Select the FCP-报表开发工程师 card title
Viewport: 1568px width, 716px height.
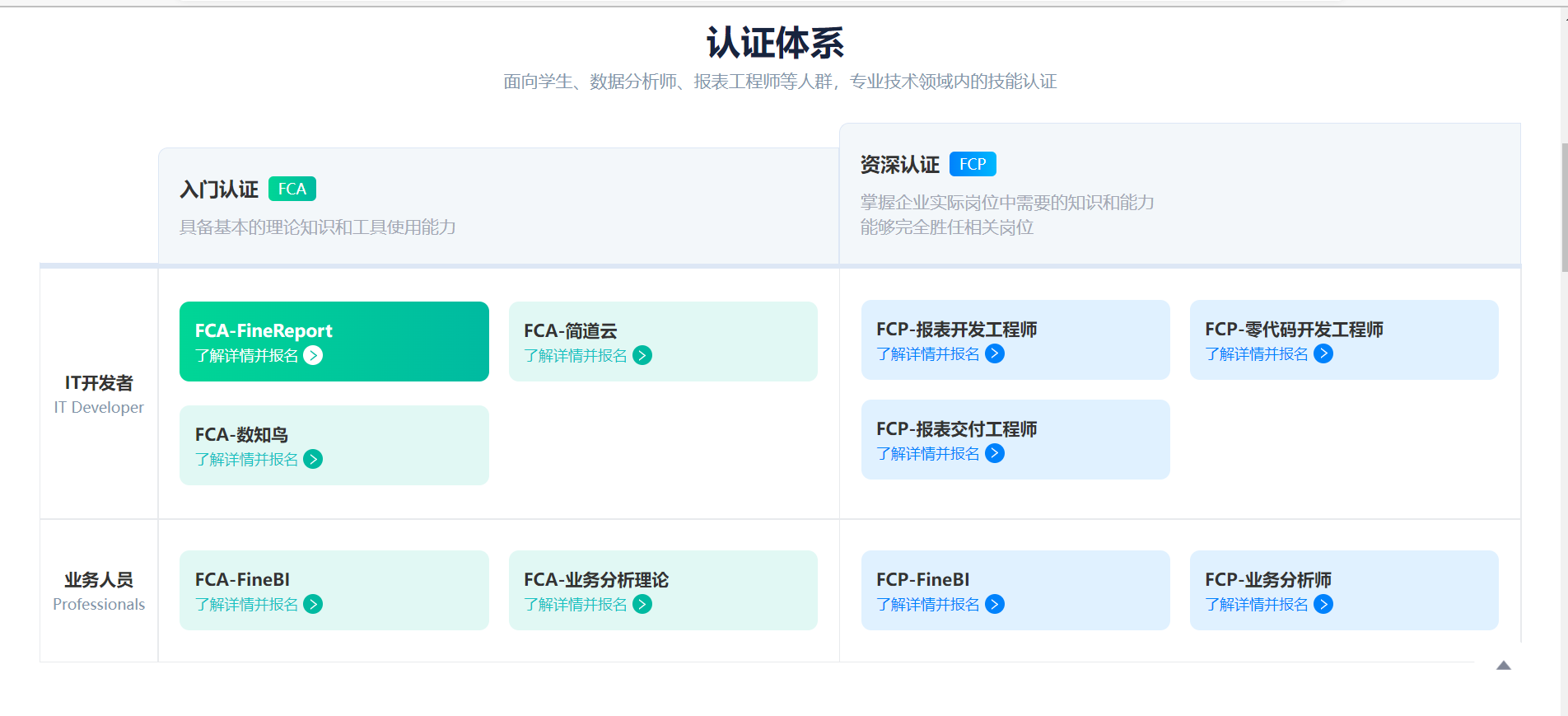point(957,329)
